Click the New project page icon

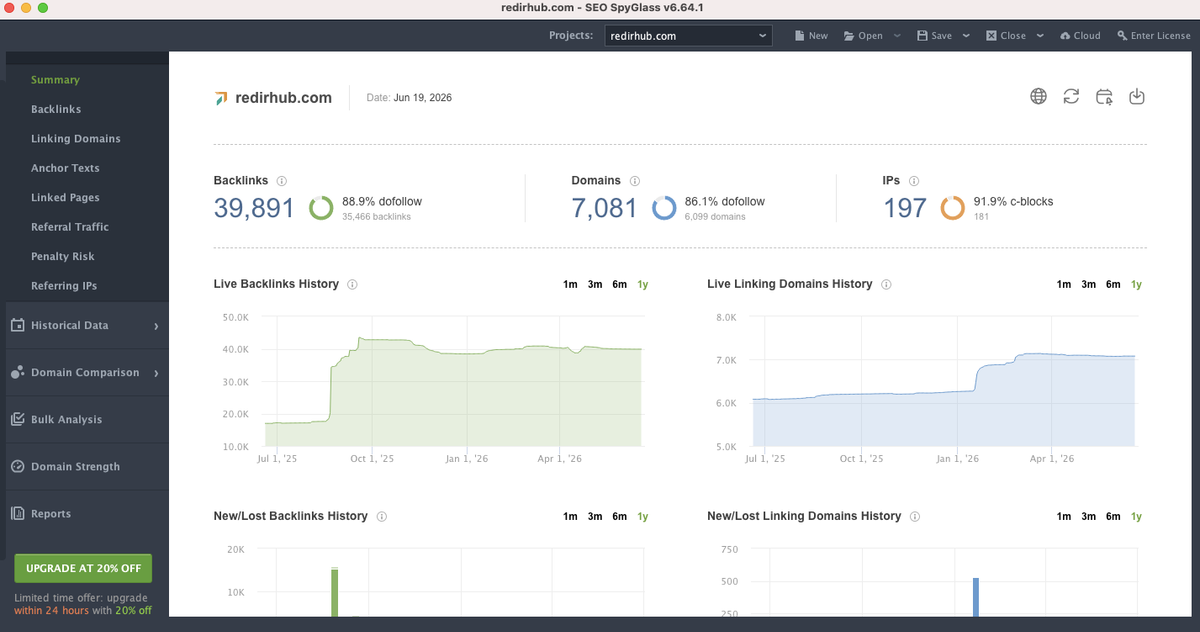coord(800,35)
